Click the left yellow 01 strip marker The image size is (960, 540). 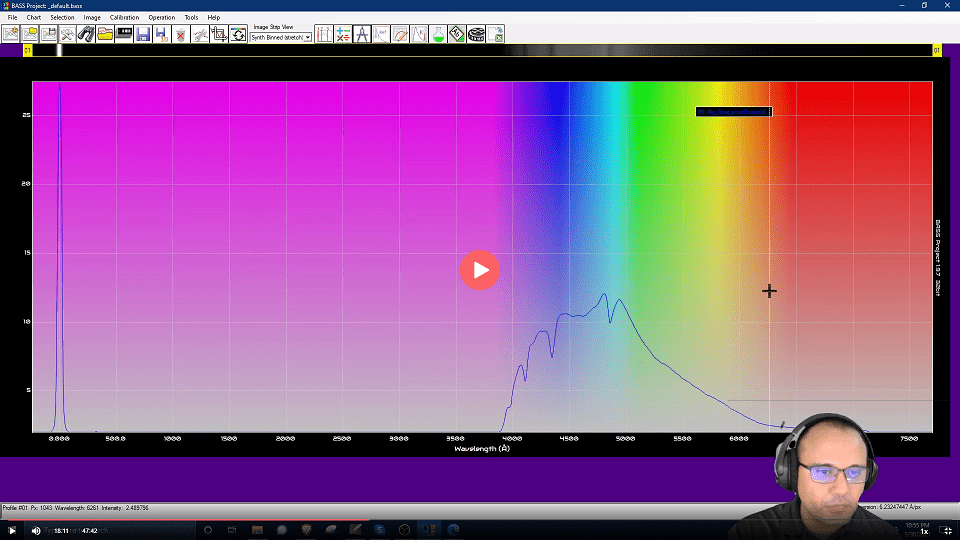coord(28,50)
